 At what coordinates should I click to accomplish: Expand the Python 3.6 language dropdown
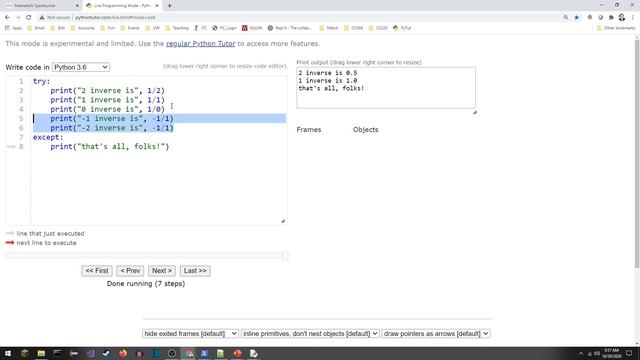tap(81, 67)
